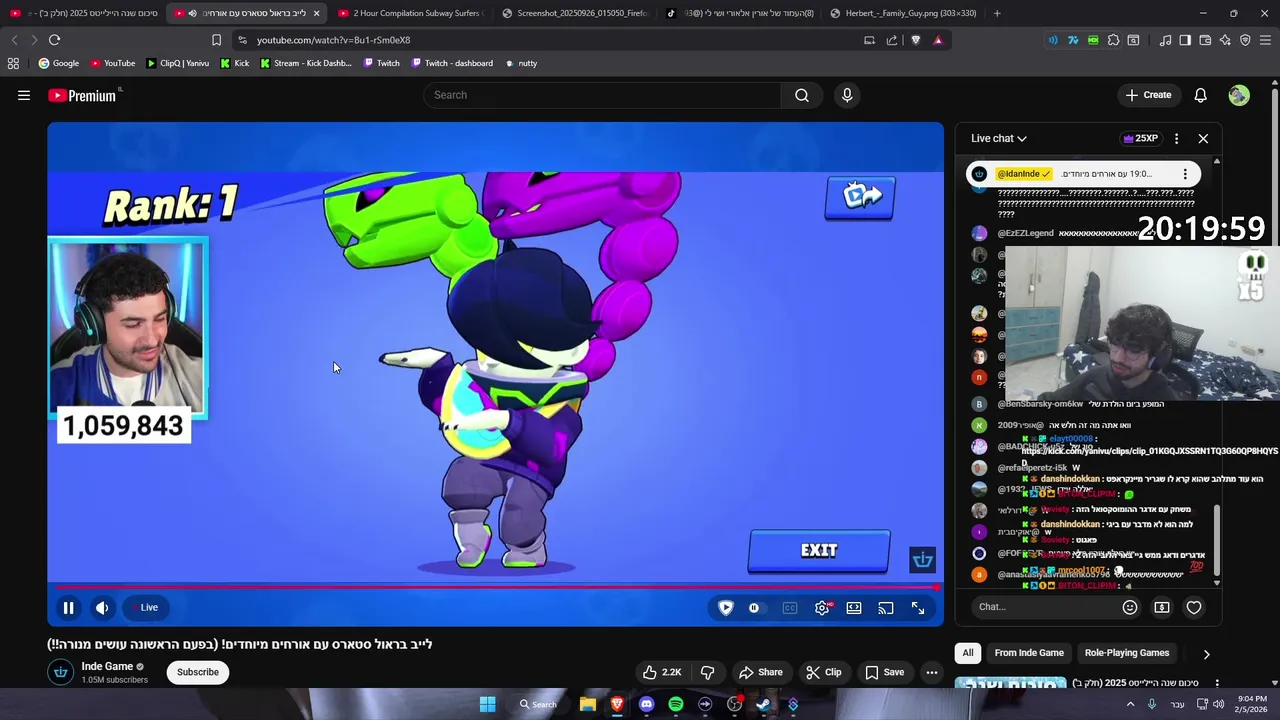Open the Create menu
This screenshot has height=720, width=1280.
click(x=1148, y=95)
